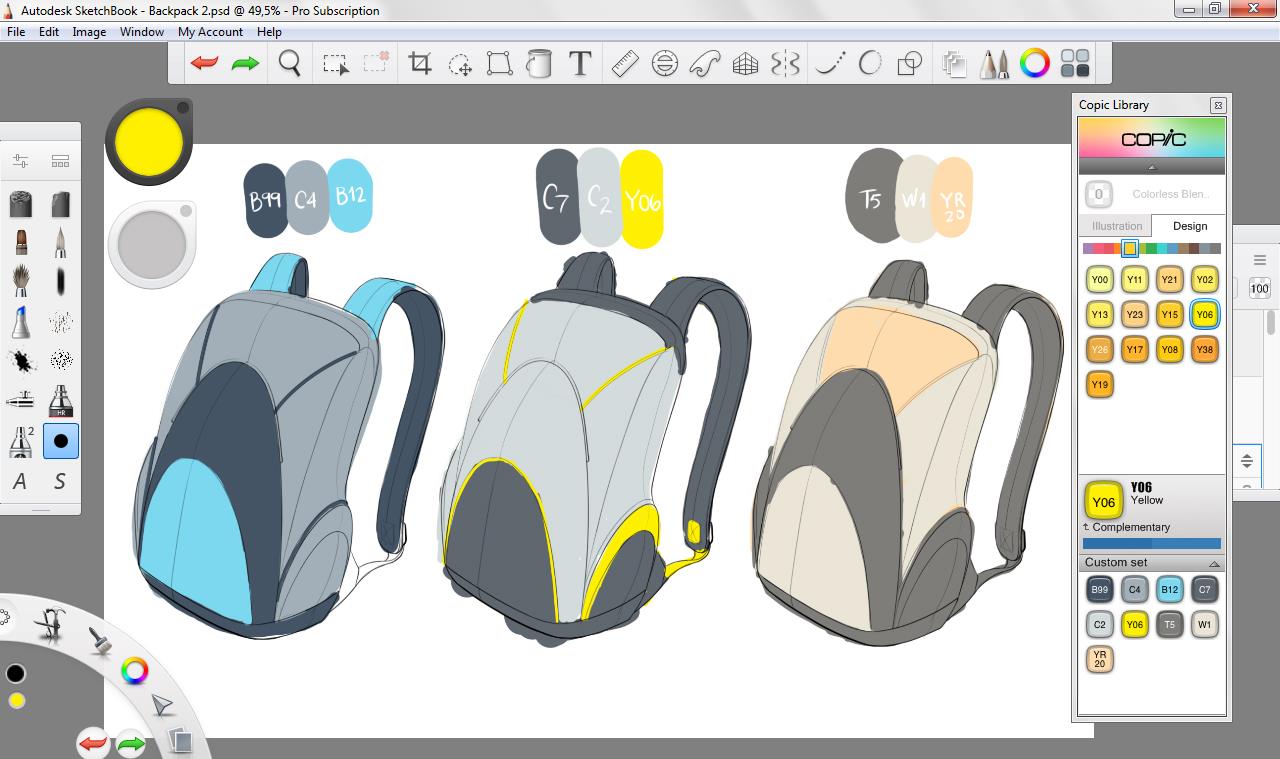Select the round hard dot brush
The width and height of the screenshot is (1280, 759).
pyautogui.click(x=60, y=441)
